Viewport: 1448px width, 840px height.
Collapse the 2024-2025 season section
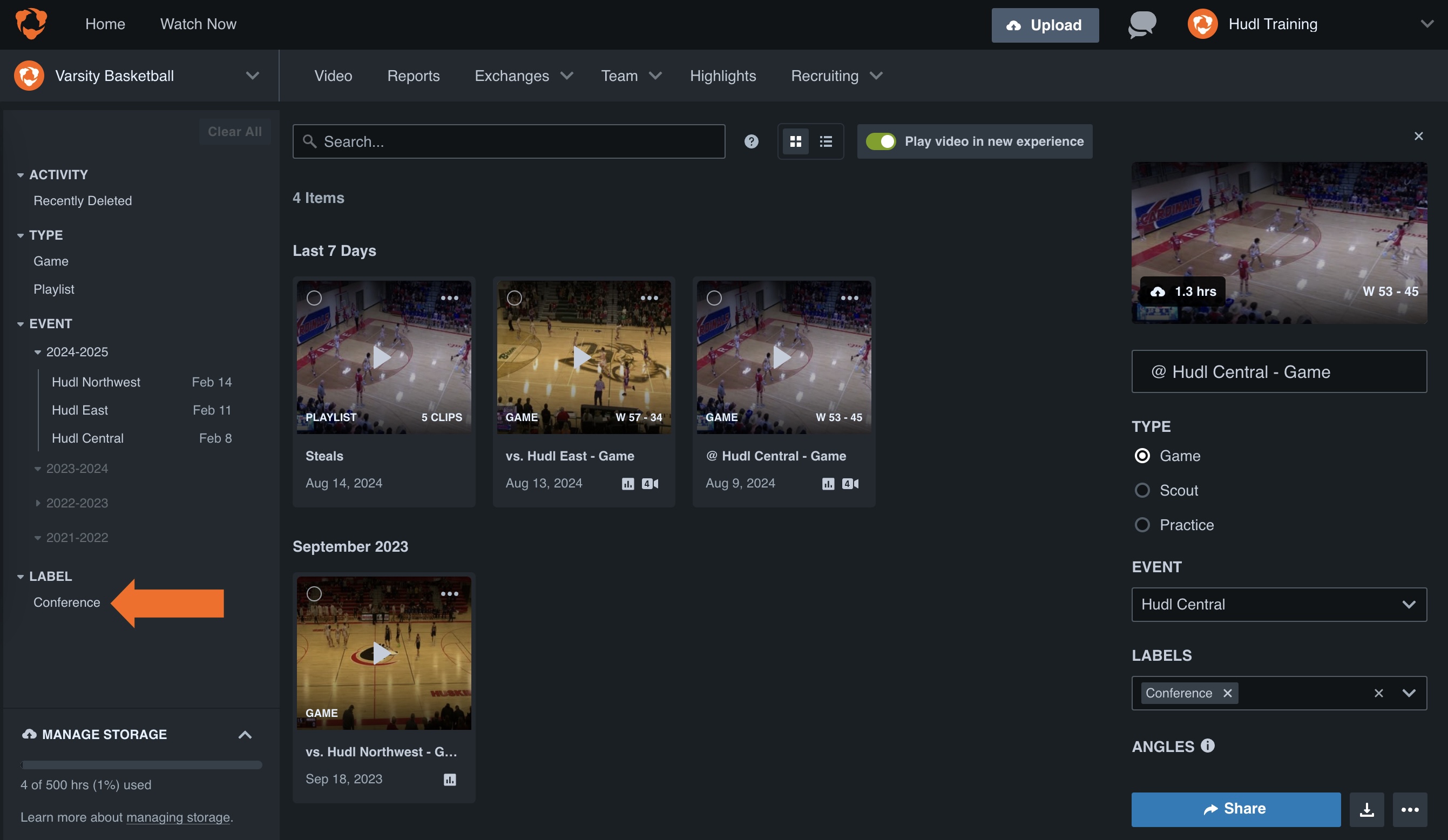point(38,351)
